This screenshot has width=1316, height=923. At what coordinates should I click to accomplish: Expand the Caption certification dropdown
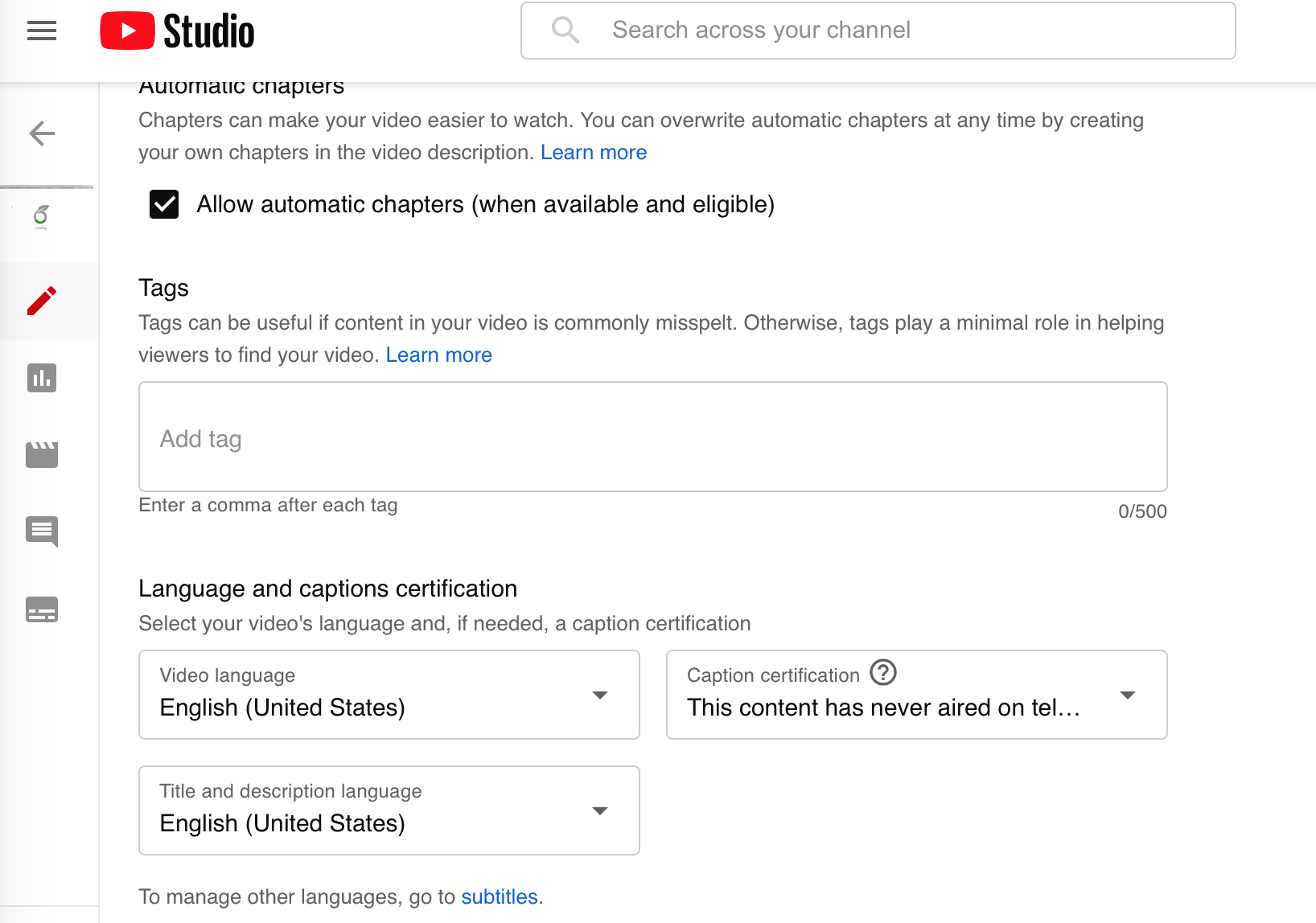click(917, 695)
